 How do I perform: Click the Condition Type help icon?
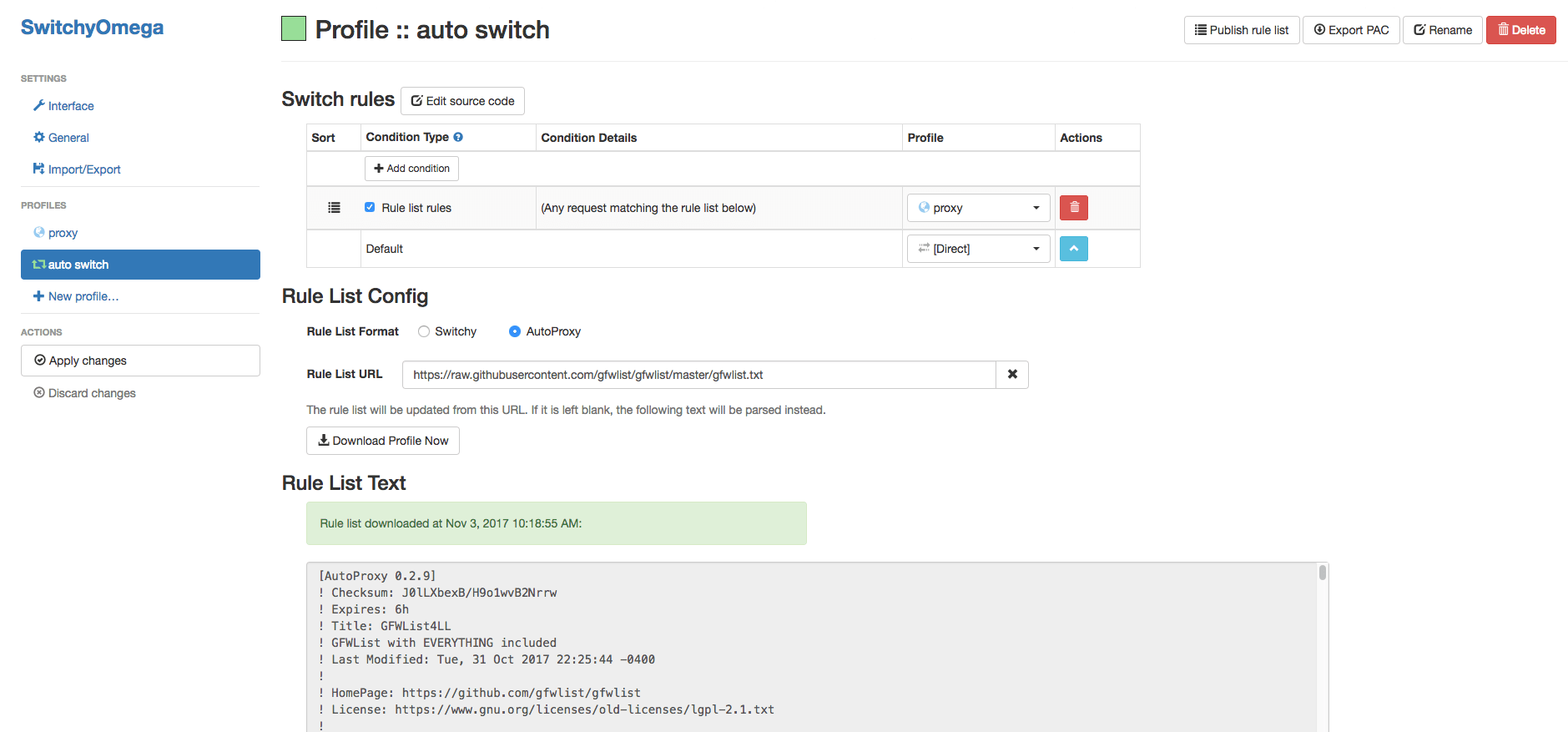[458, 137]
